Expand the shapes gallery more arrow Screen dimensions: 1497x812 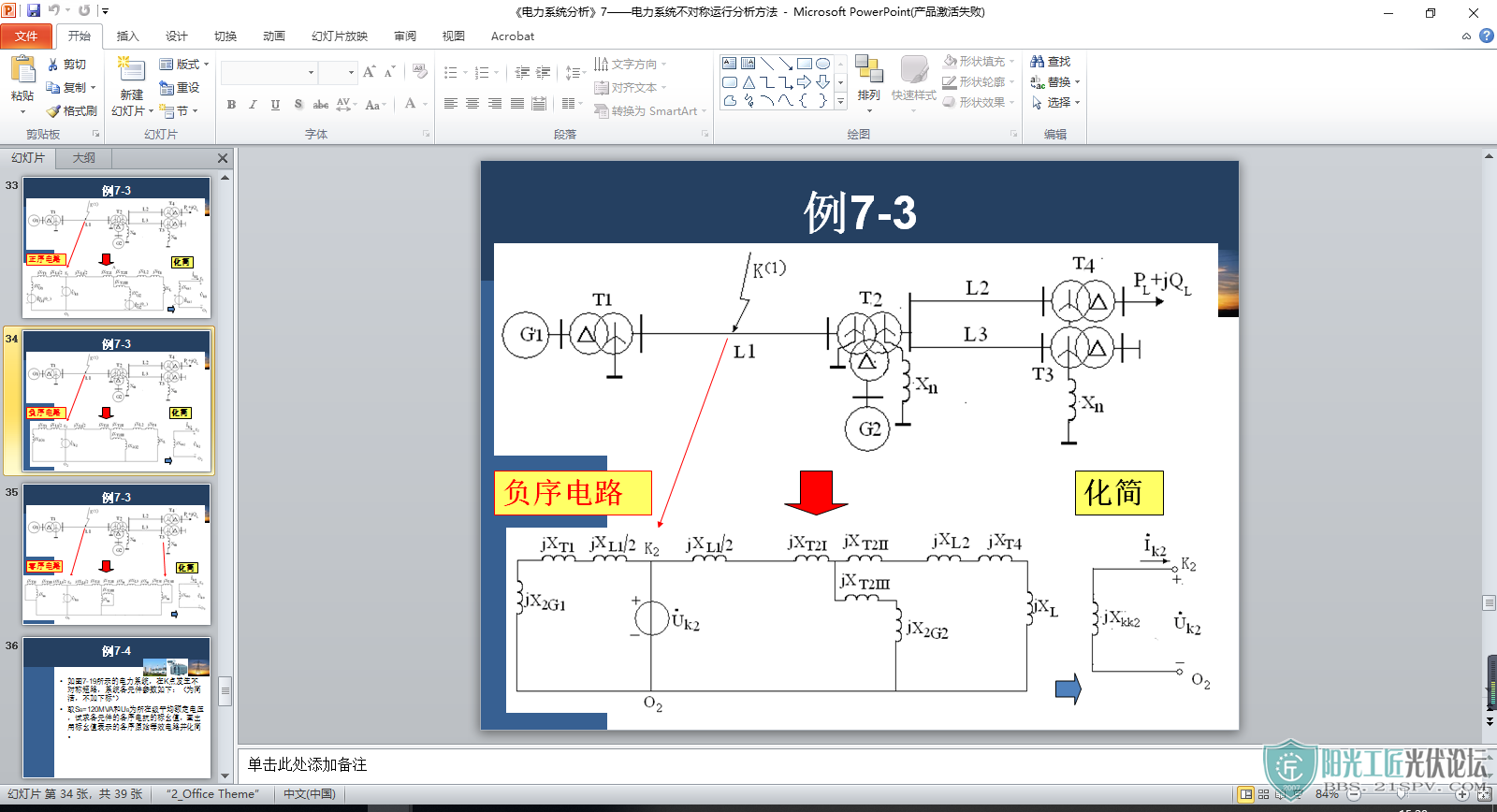(840, 101)
